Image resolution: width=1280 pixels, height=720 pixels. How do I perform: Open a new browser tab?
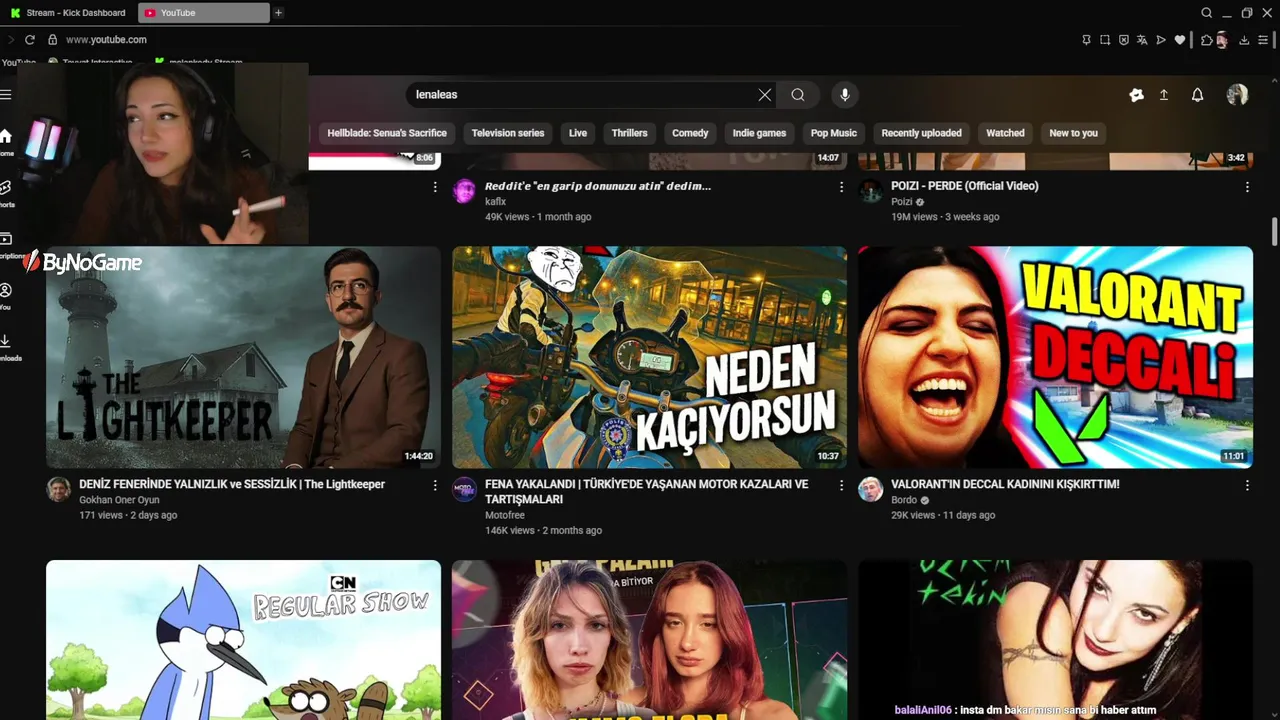click(278, 13)
